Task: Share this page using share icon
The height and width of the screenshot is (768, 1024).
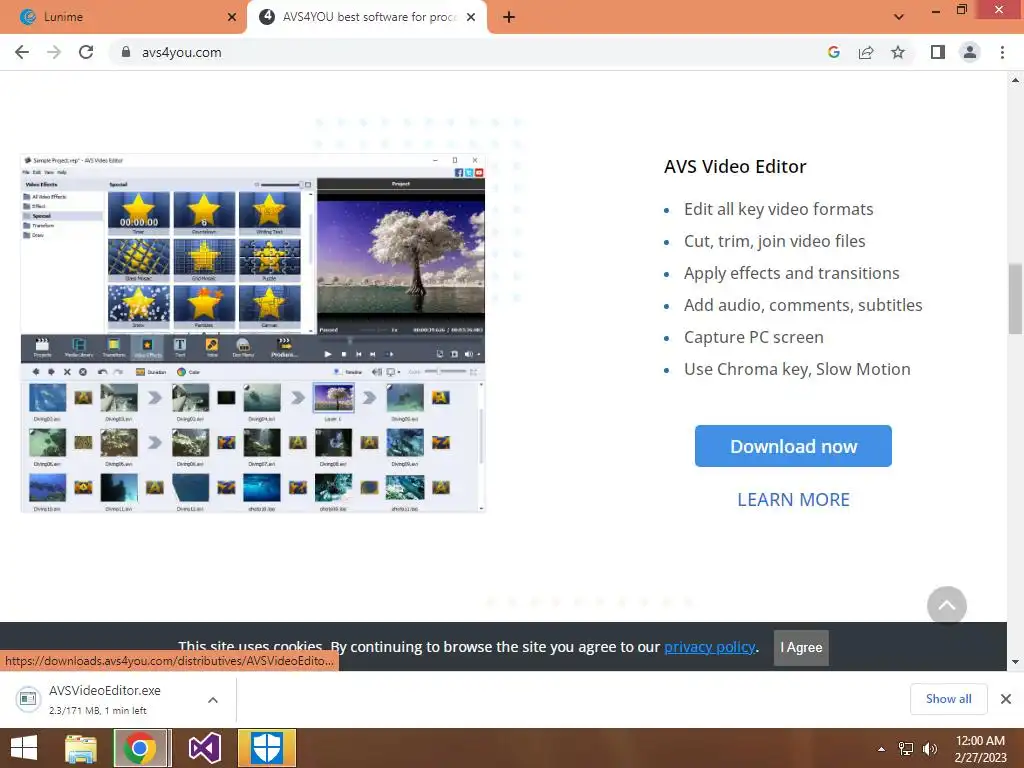Action: point(866,52)
